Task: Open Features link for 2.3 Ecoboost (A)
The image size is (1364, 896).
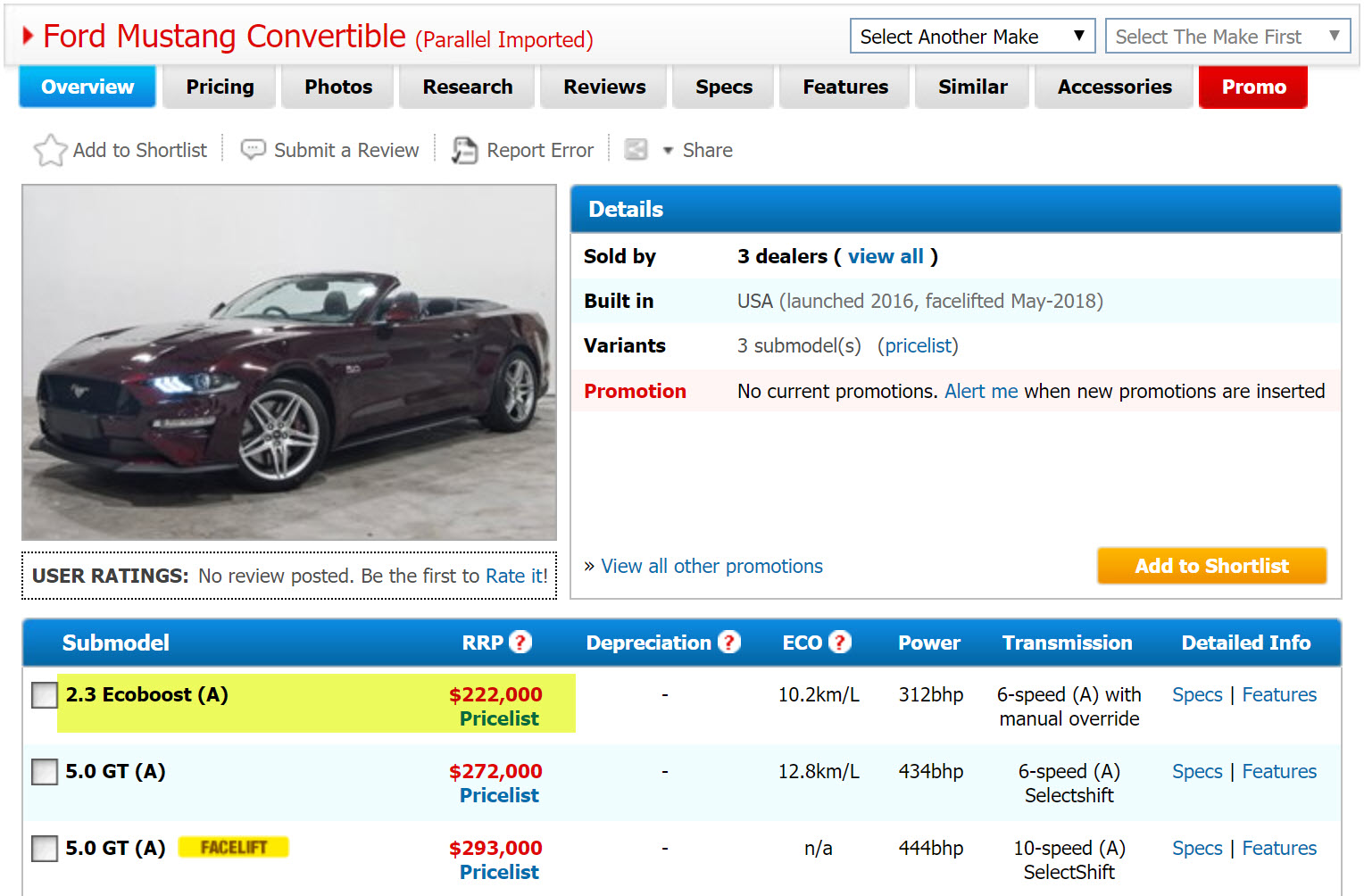Action: click(1279, 694)
